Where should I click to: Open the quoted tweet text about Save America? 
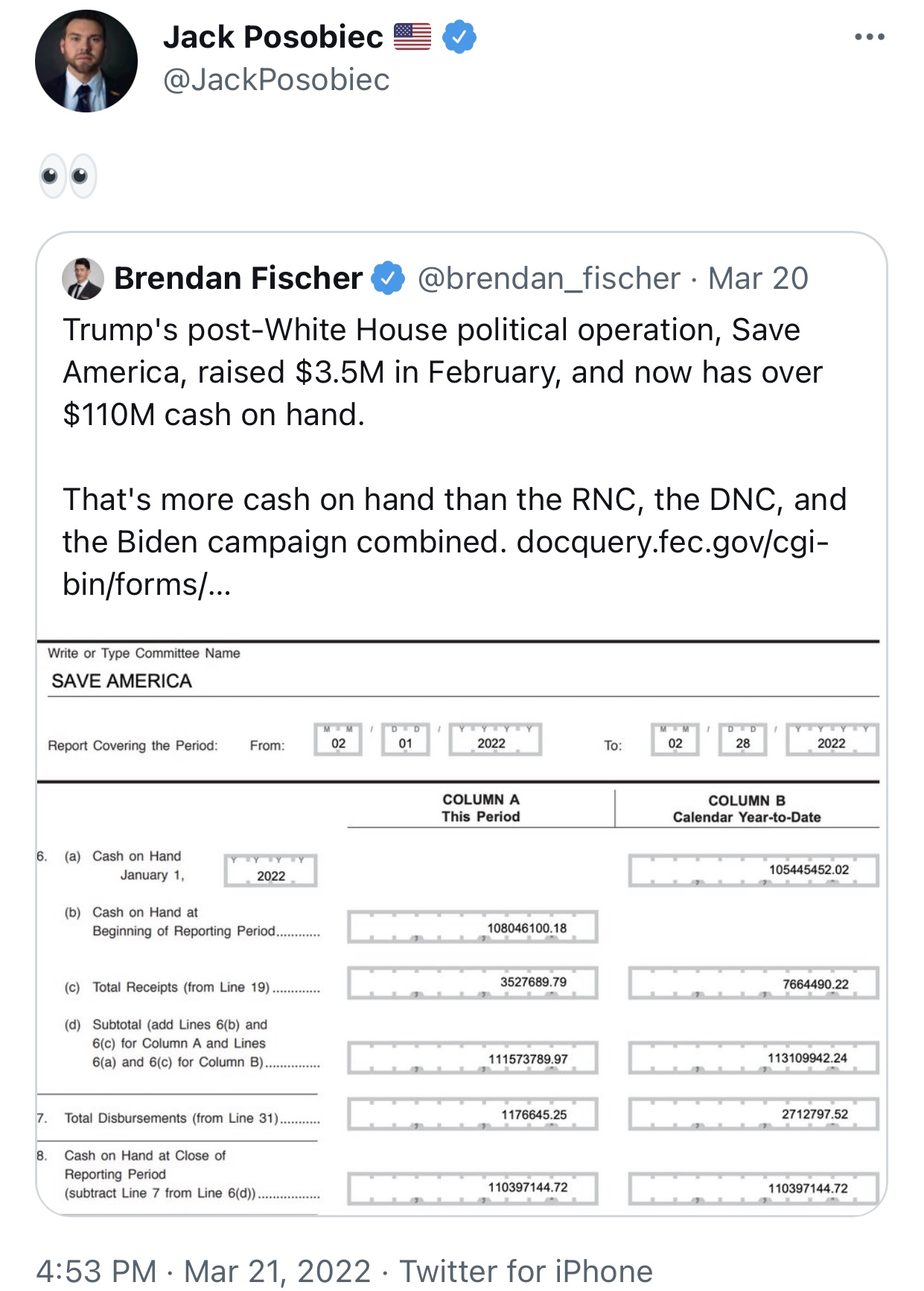click(x=454, y=456)
